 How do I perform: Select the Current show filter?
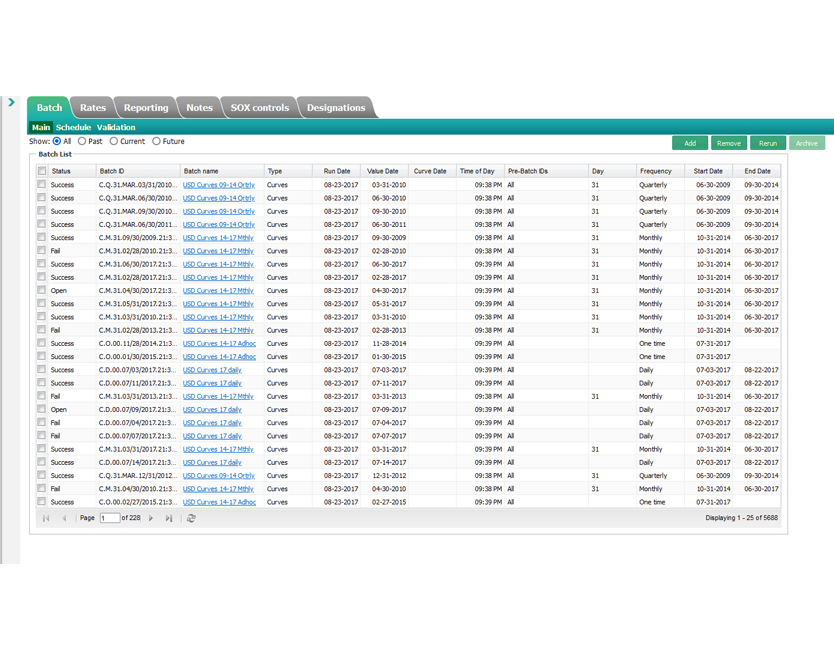(114, 142)
